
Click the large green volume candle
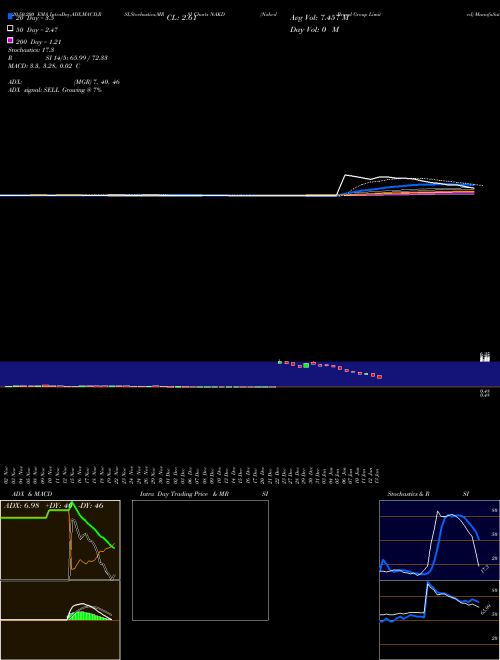[x=306, y=365]
